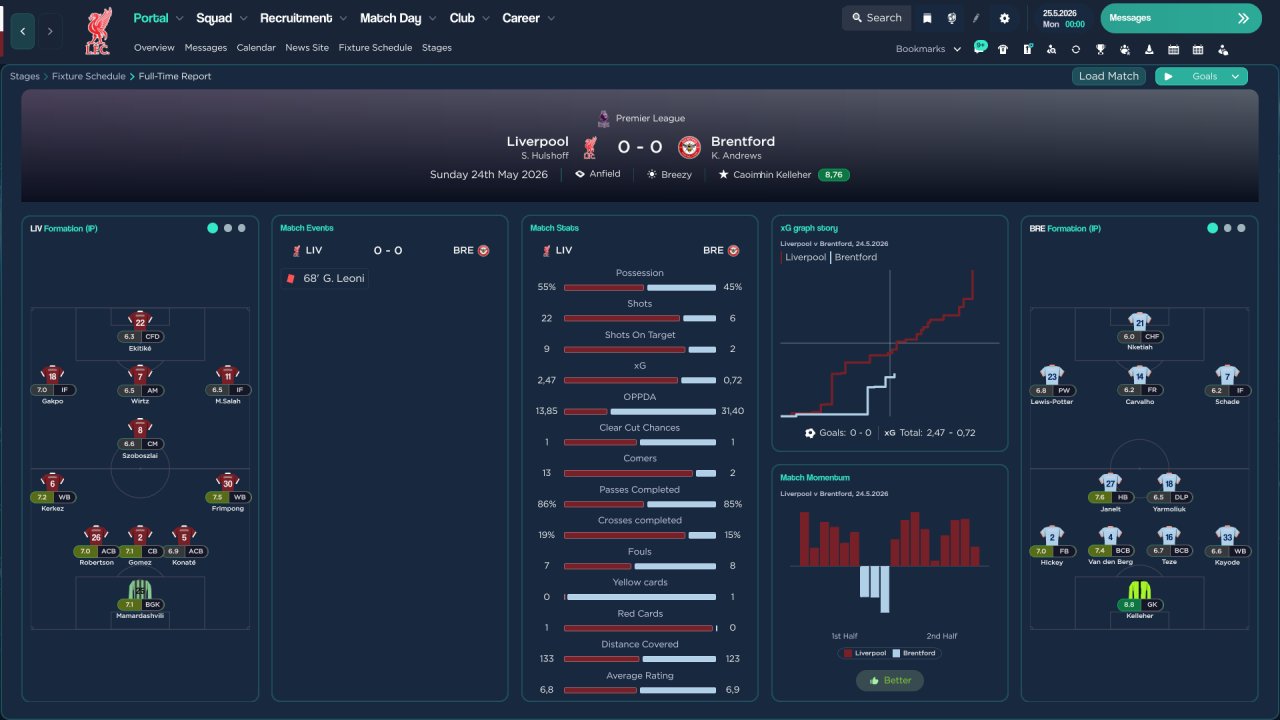This screenshot has width=1280, height=720.
Task: Click the Better feedback button
Action: pos(890,681)
